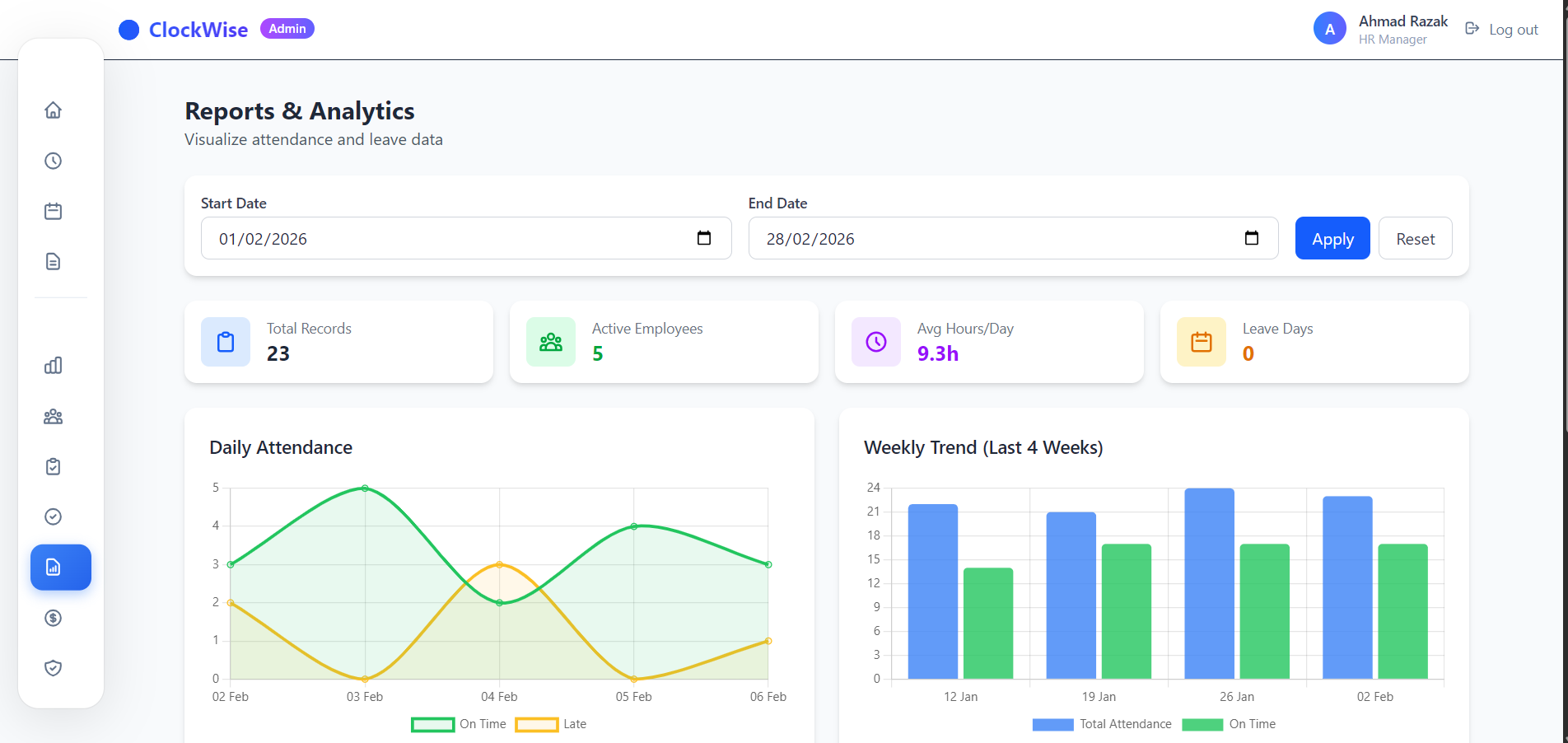Screen dimensions: 1568x743
Task: Click the circle checkmark icon in sidebar
Action: [x=53, y=516]
